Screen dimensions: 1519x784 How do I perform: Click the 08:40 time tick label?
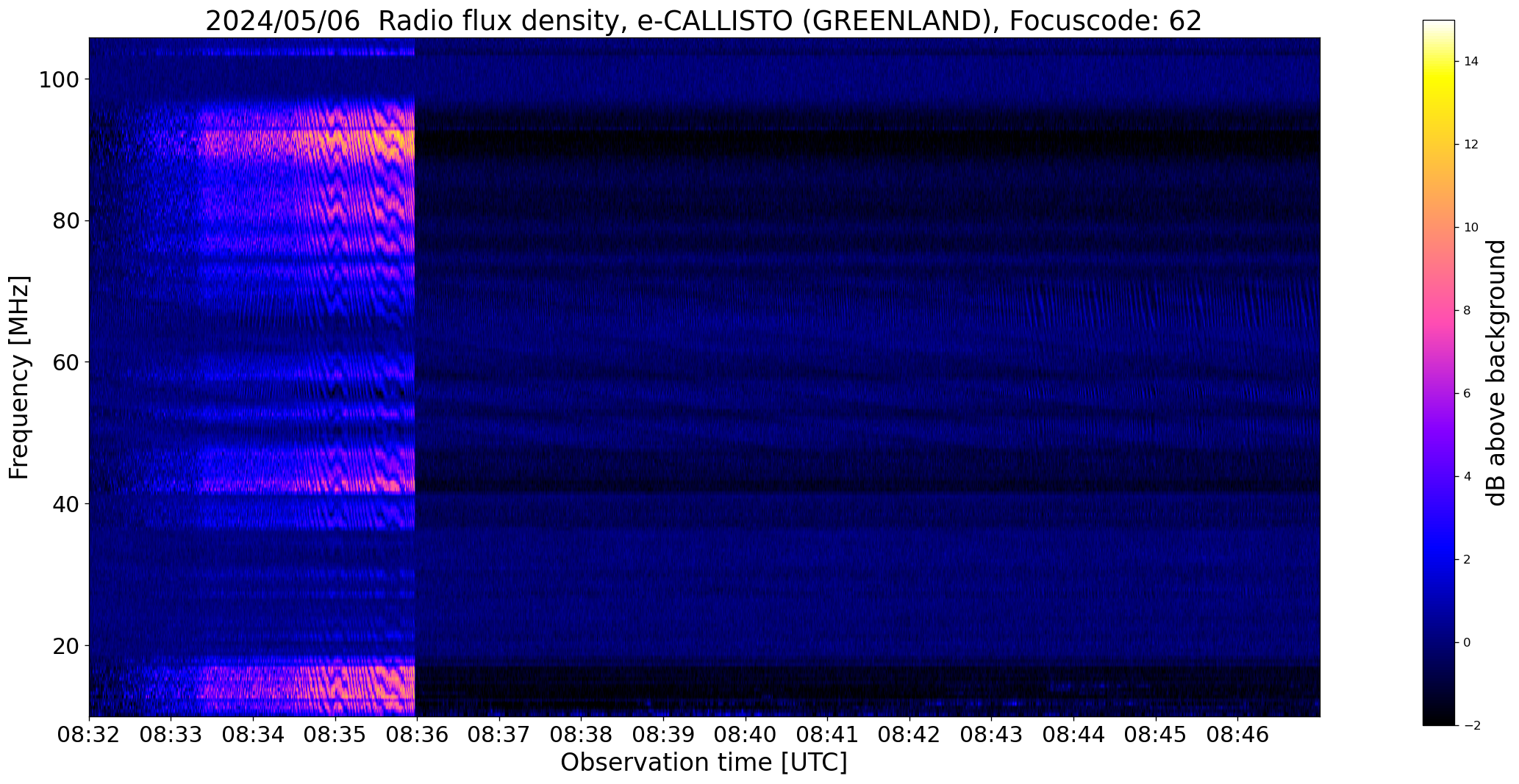click(746, 735)
